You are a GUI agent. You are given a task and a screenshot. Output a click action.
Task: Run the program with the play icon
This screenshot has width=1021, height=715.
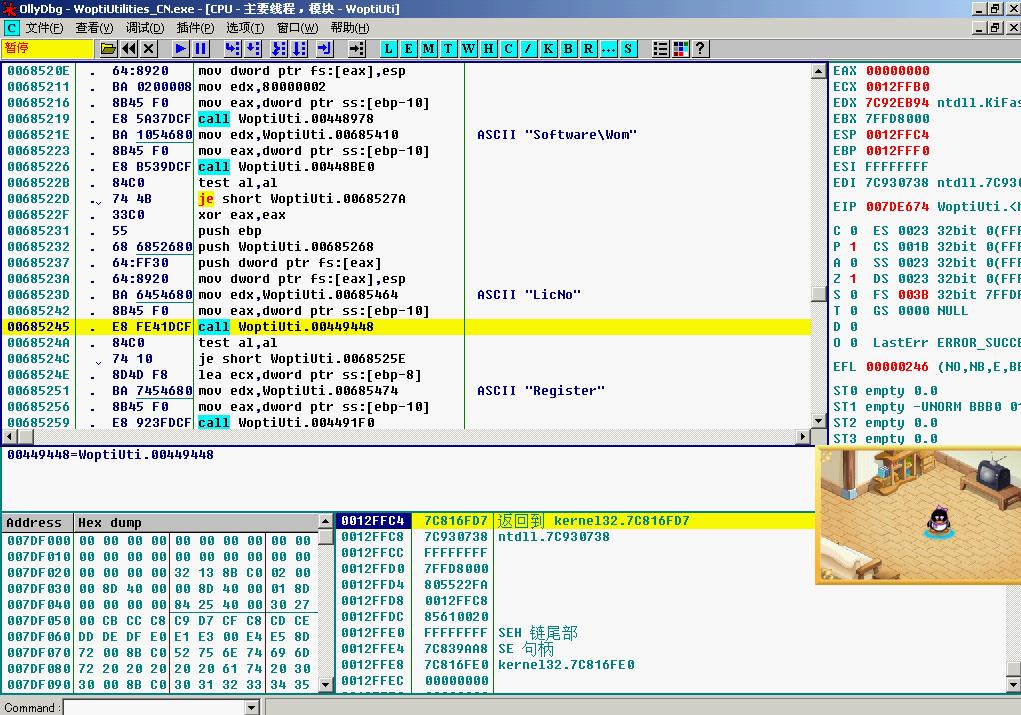[x=180, y=49]
